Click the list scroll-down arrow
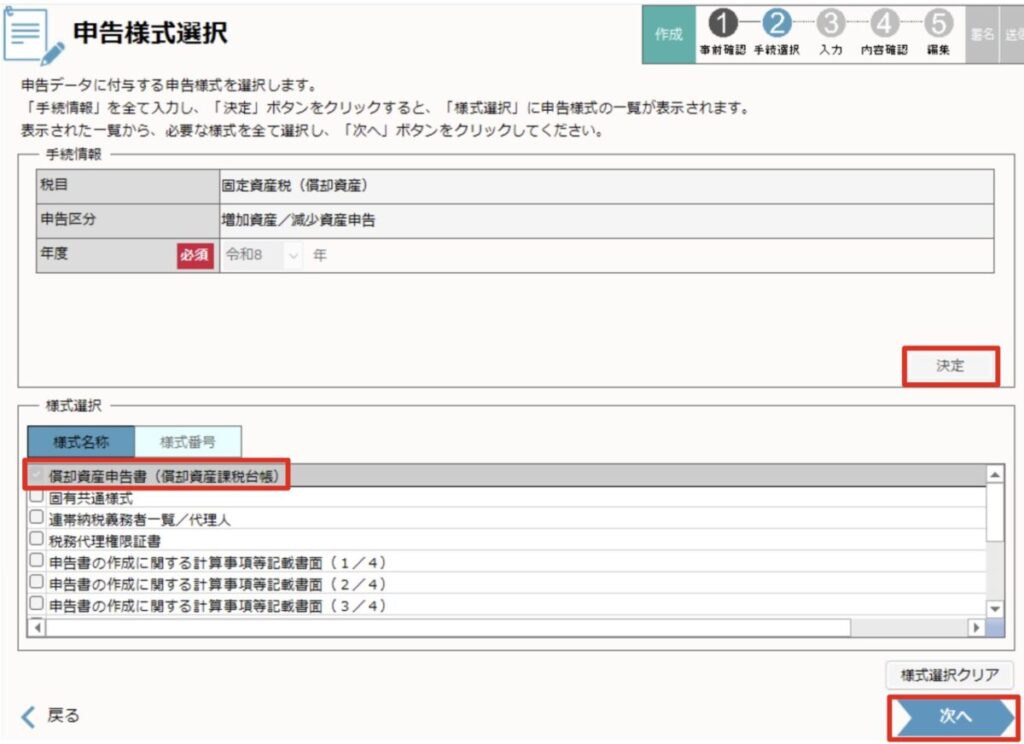 click(994, 608)
